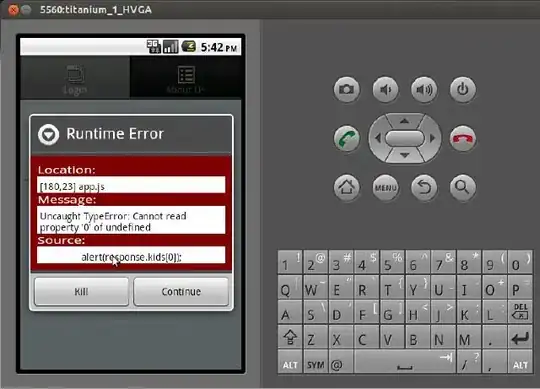This screenshot has width=540, height=389.
Task: Click the emulator MENU button
Action: (385, 188)
